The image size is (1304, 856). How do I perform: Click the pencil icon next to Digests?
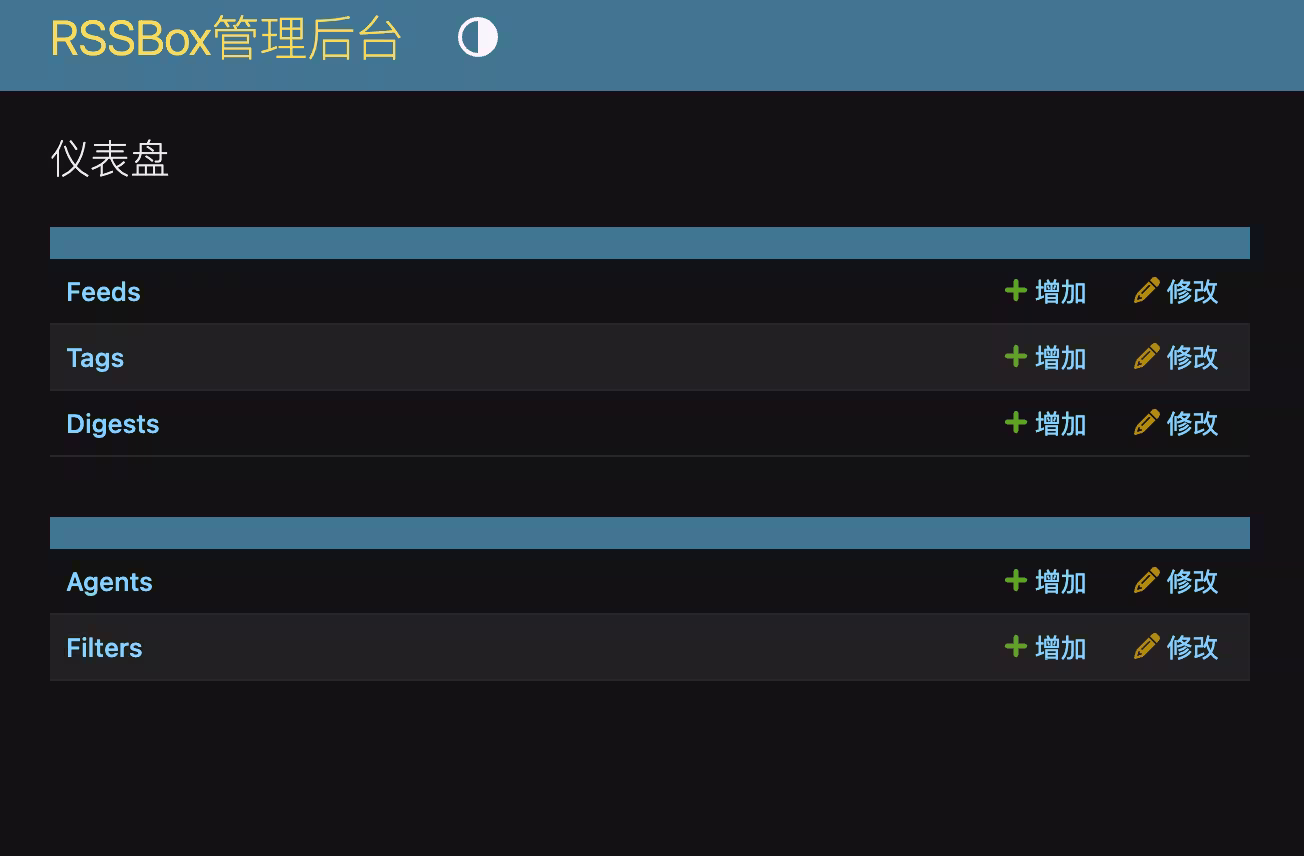pyautogui.click(x=1146, y=423)
